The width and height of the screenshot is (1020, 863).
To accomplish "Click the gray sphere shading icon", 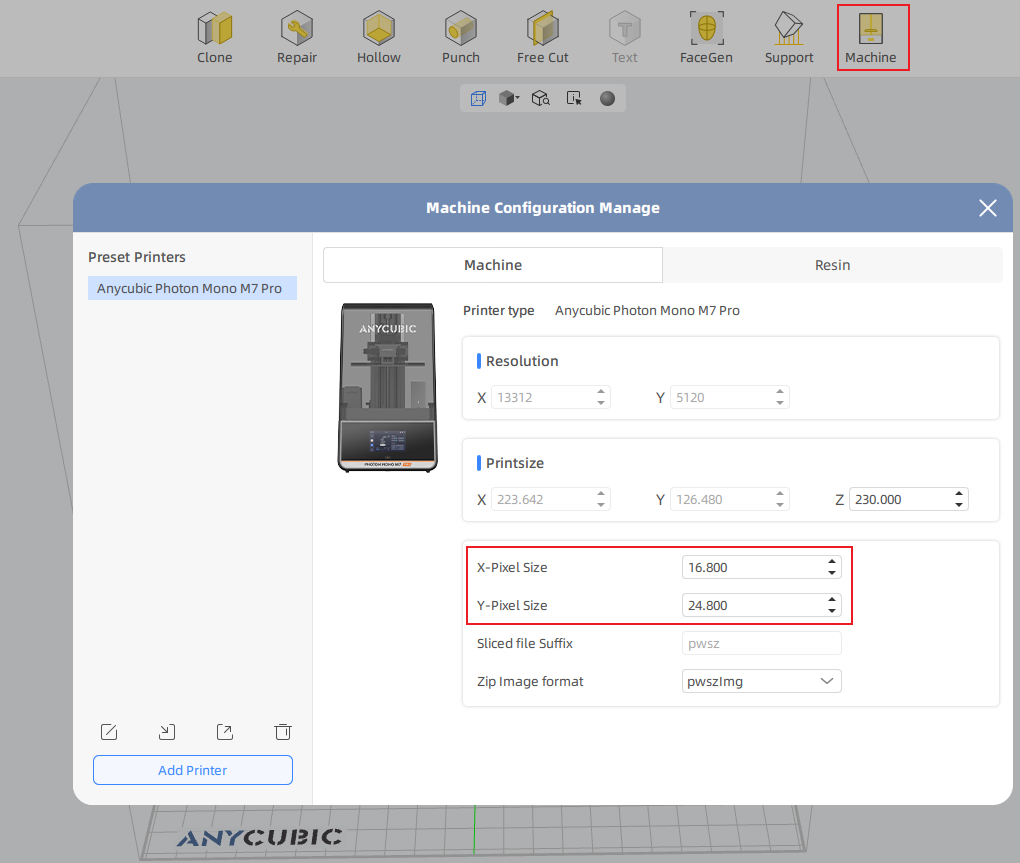I will [x=607, y=98].
